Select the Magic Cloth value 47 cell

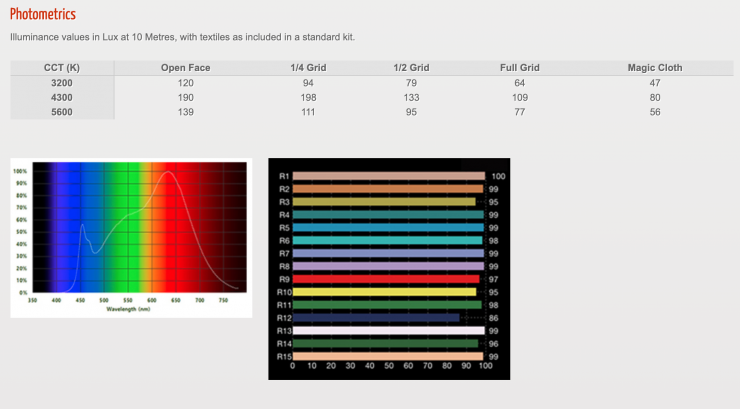pos(655,83)
